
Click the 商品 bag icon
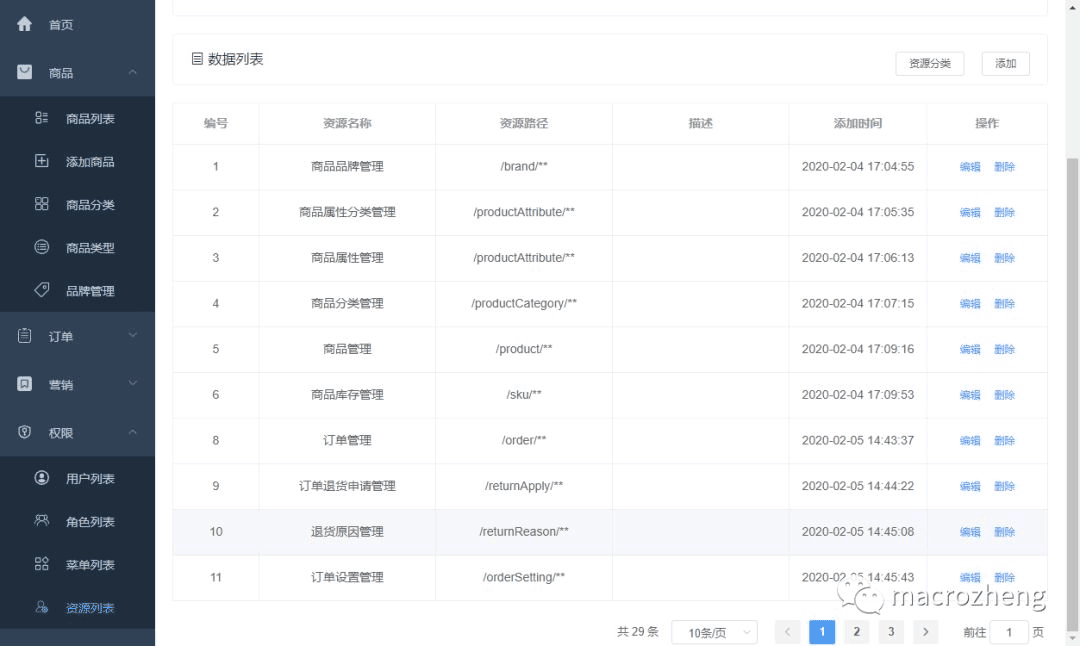24,72
